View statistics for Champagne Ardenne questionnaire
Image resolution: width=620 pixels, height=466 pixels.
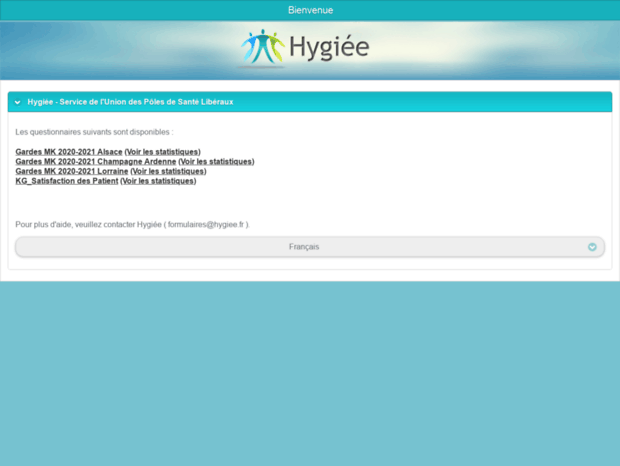click(x=216, y=162)
